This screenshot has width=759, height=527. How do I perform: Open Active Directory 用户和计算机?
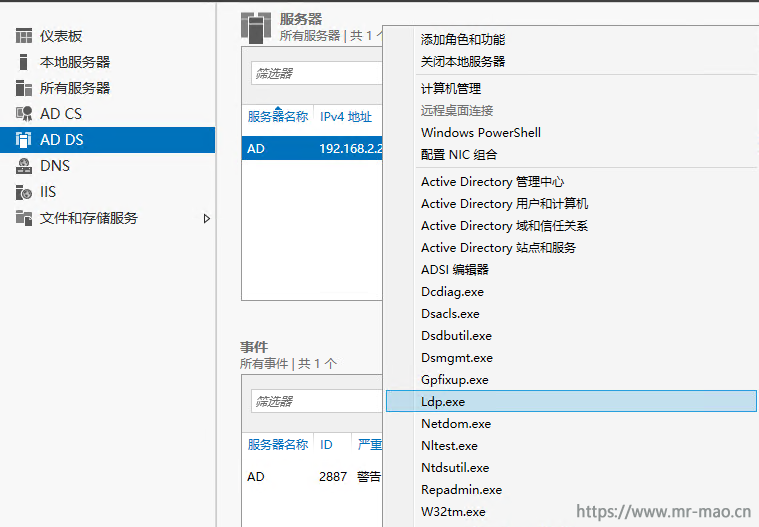(x=504, y=204)
